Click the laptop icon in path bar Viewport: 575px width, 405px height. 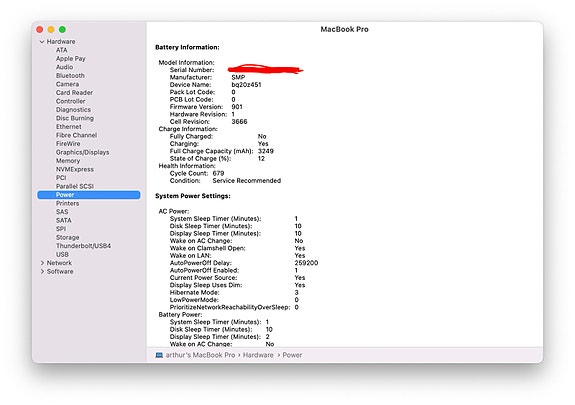pos(159,355)
